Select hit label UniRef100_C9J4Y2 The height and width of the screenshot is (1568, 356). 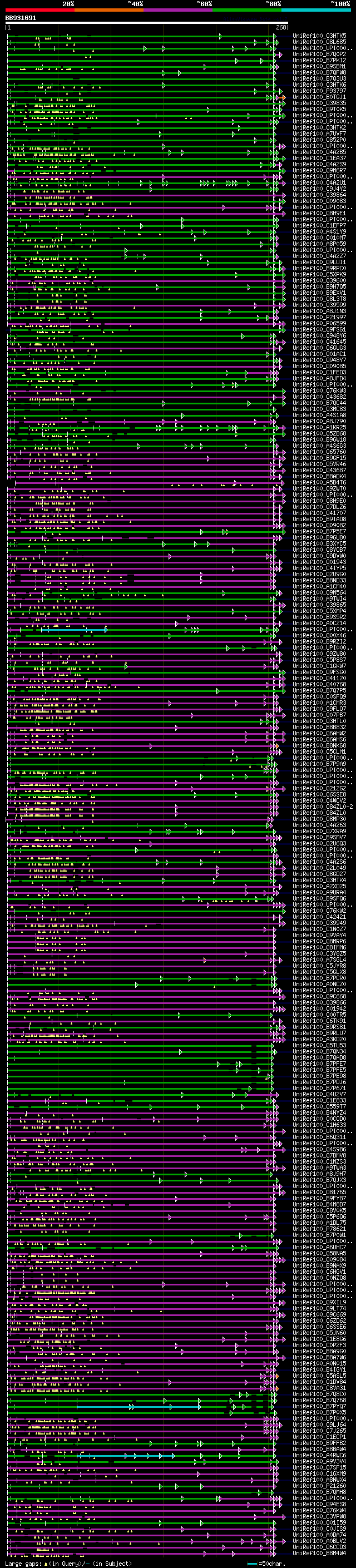tap(319, 189)
